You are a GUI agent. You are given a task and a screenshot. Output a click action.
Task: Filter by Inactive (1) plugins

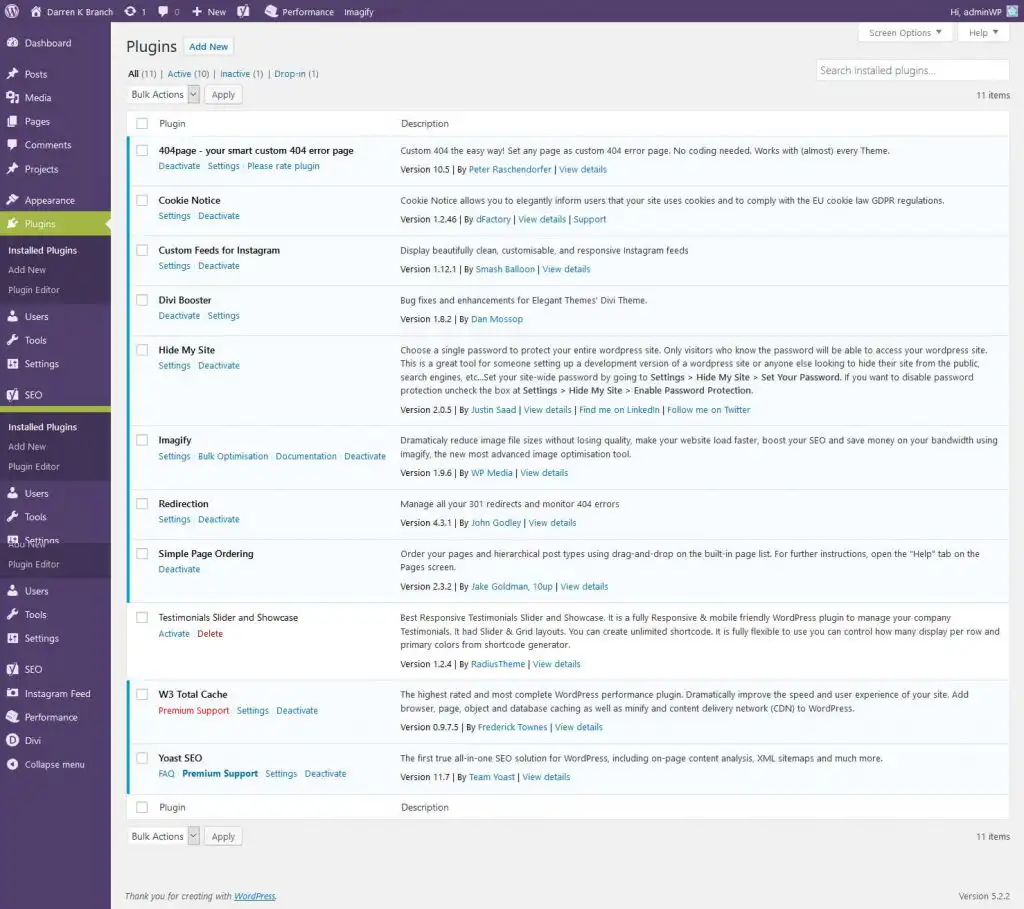[242, 74]
